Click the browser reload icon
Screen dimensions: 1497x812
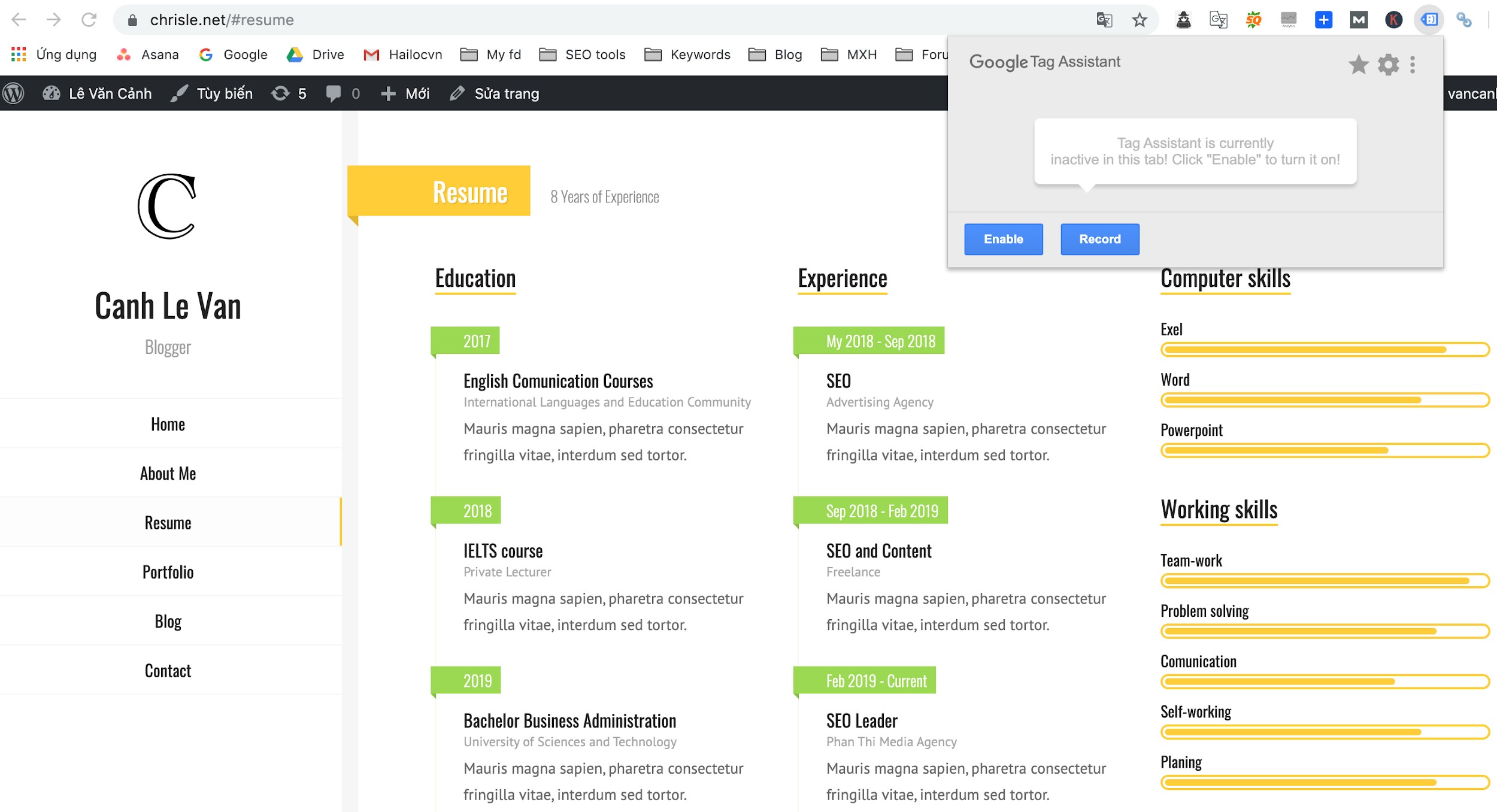pyautogui.click(x=89, y=20)
